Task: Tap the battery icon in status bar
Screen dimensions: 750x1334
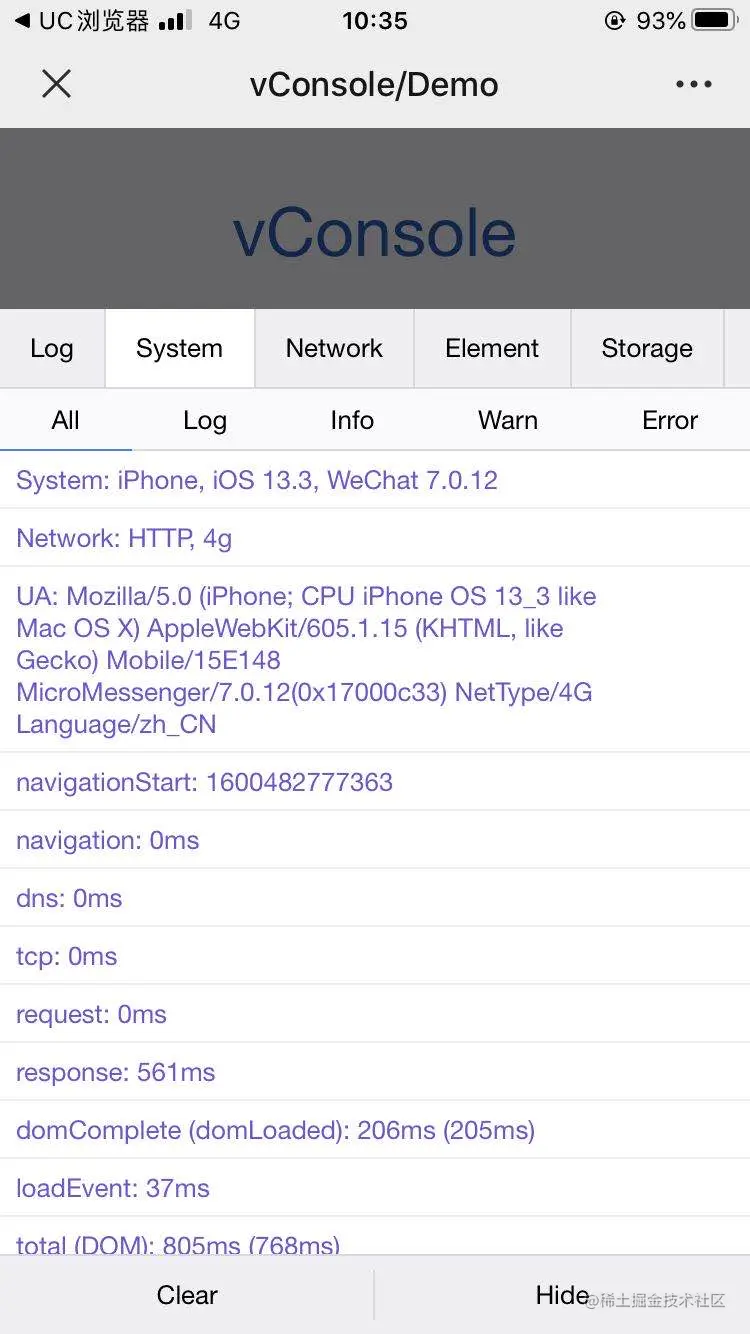Action: pyautogui.click(x=715, y=21)
